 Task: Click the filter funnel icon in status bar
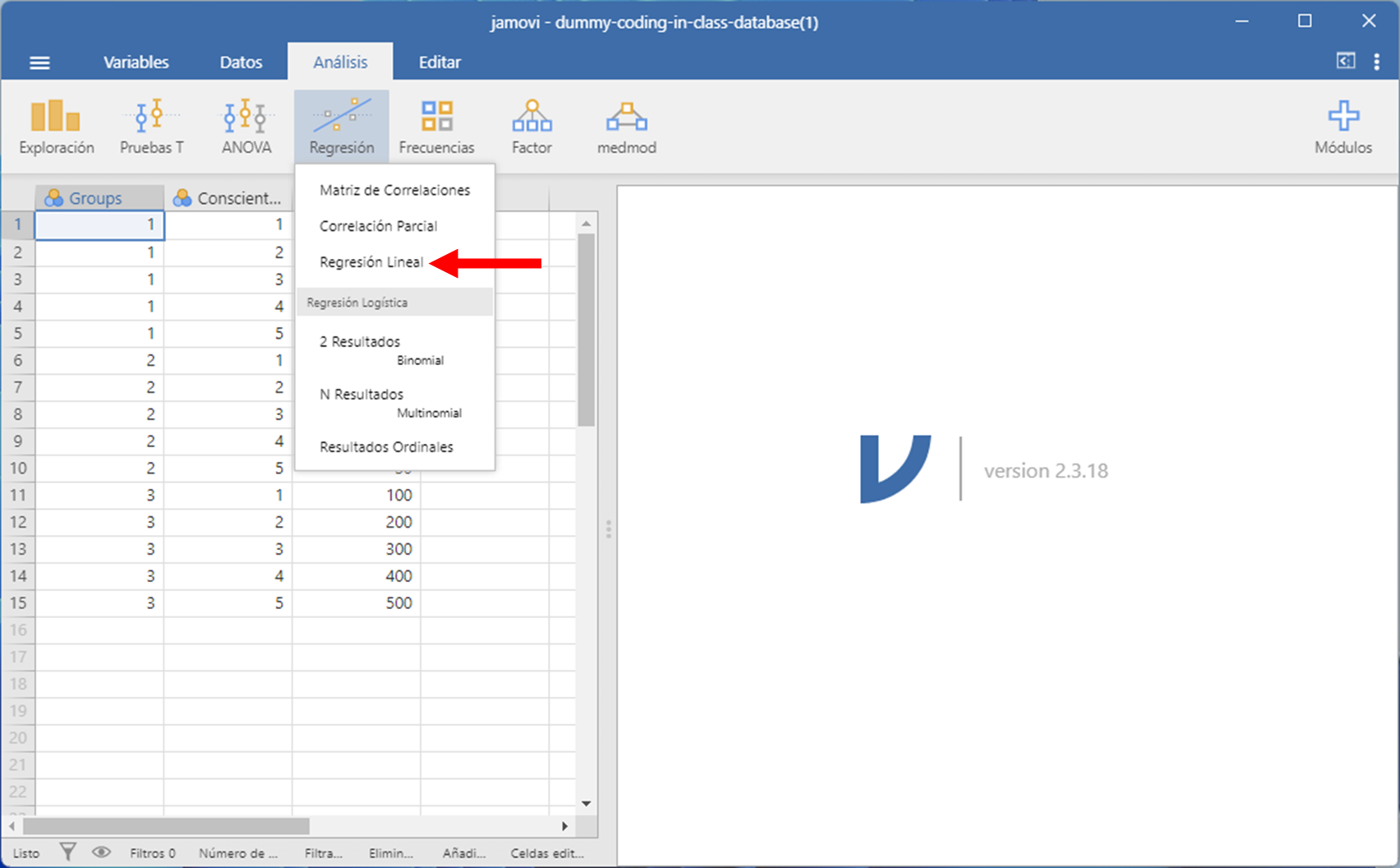coord(68,852)
